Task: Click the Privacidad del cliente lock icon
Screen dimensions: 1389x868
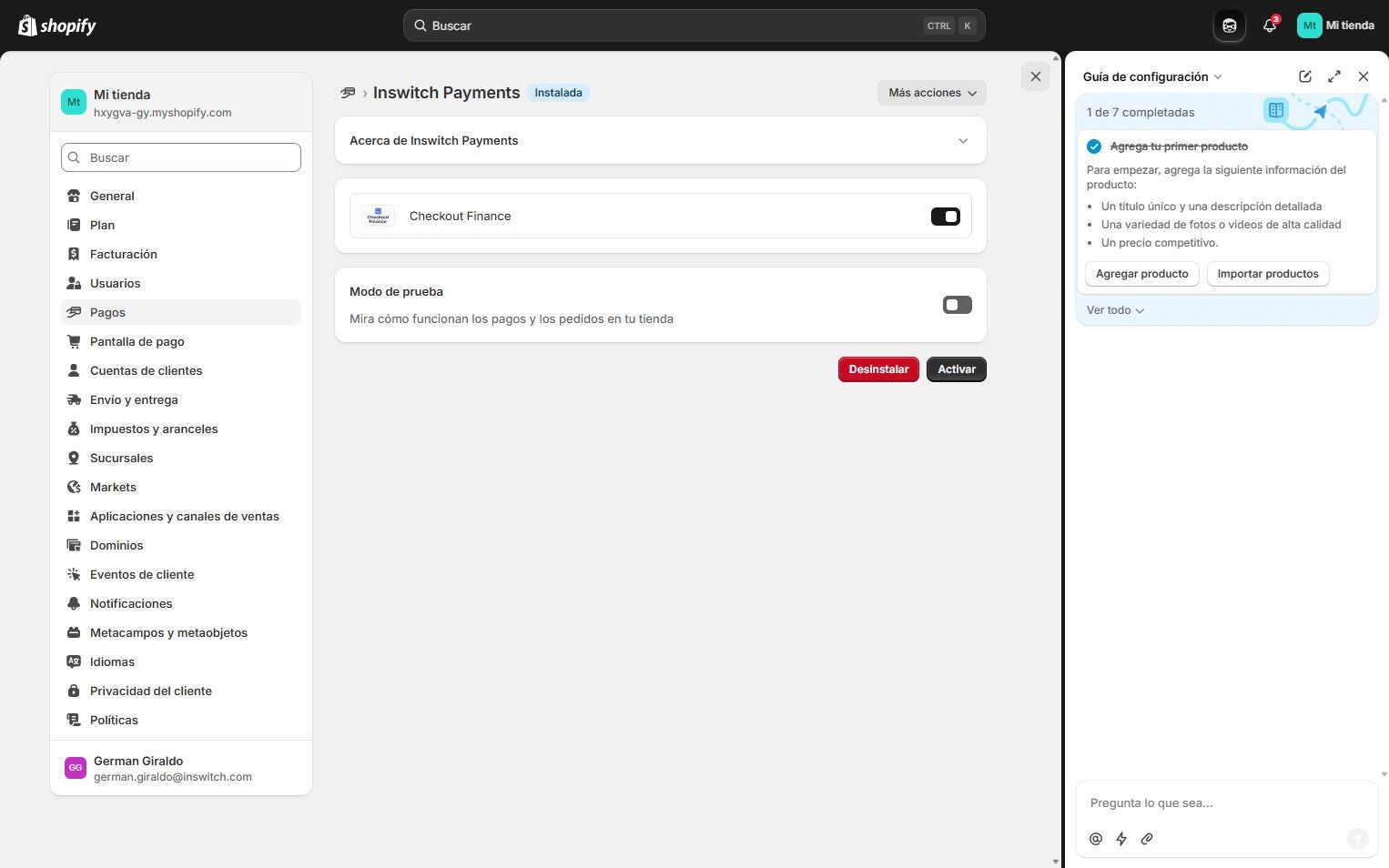Action: [x=74, y=691]
